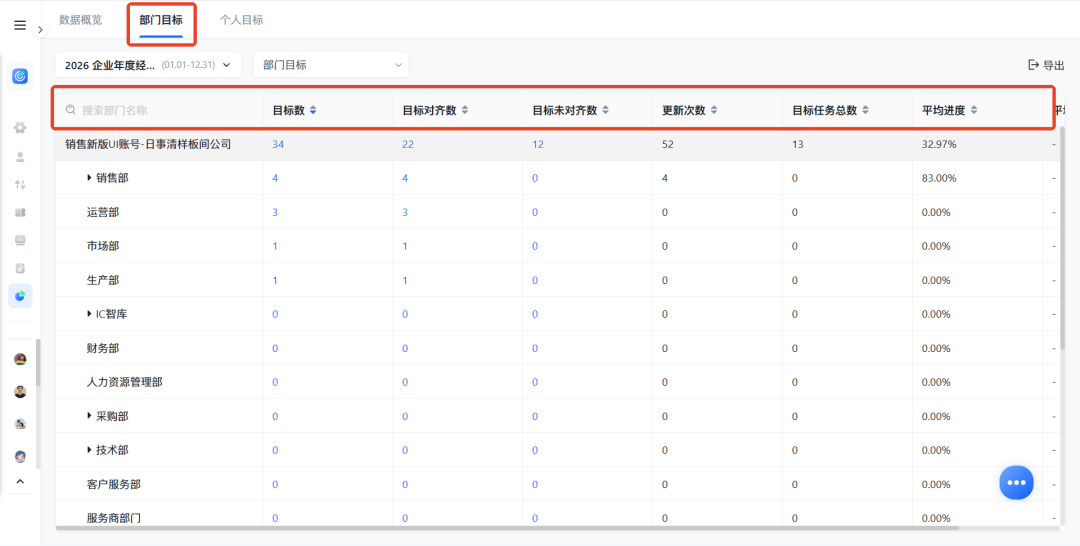1080x546 pixels.
Task: Open the hamburger menu icon
Action: pos(20,25)
